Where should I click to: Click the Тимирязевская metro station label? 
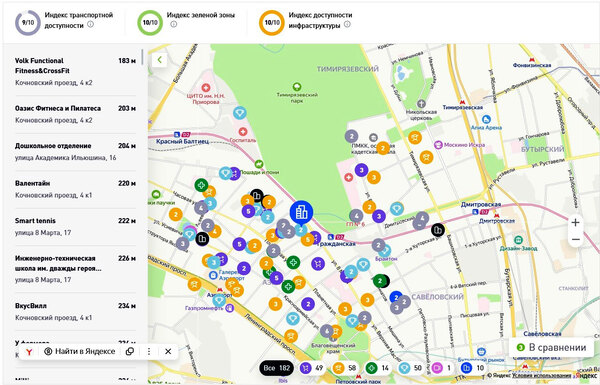click(x=463, y=108)
